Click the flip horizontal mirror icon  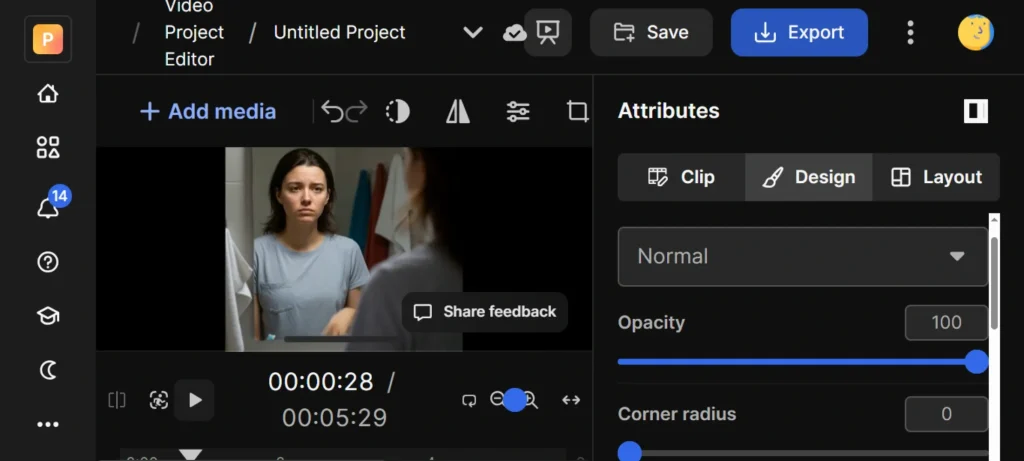[458, 111]
